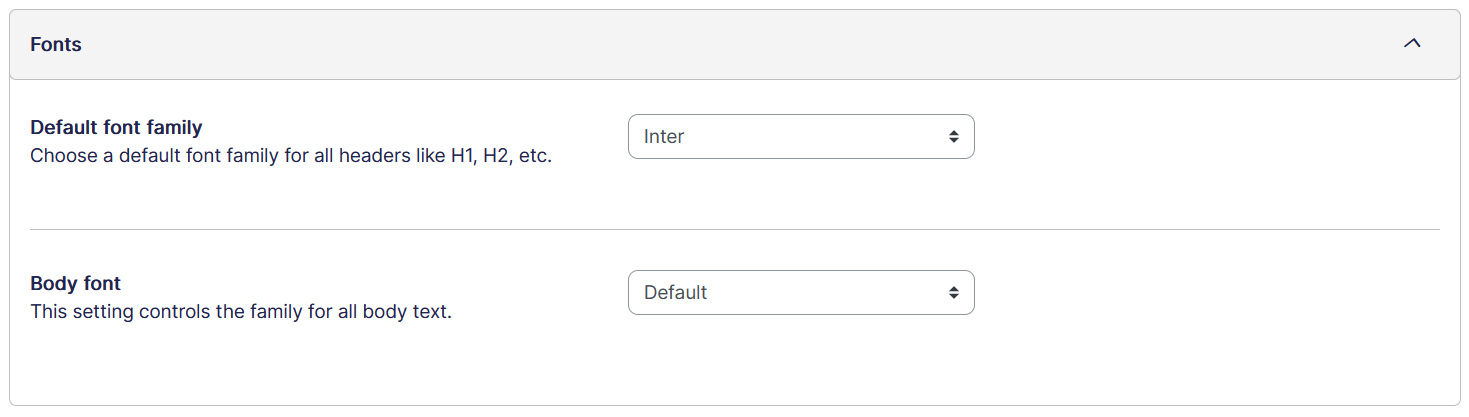The image size is (1469, 417).
Task: Click the divider line between font settings
Action: tap(734, 230)
